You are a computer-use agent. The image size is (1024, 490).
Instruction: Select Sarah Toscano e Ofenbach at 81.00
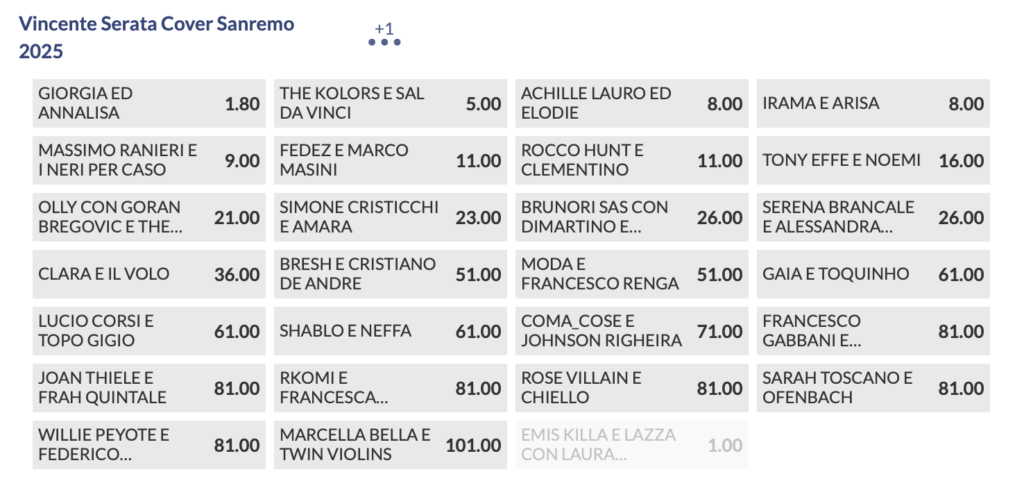tap(873, 388)
